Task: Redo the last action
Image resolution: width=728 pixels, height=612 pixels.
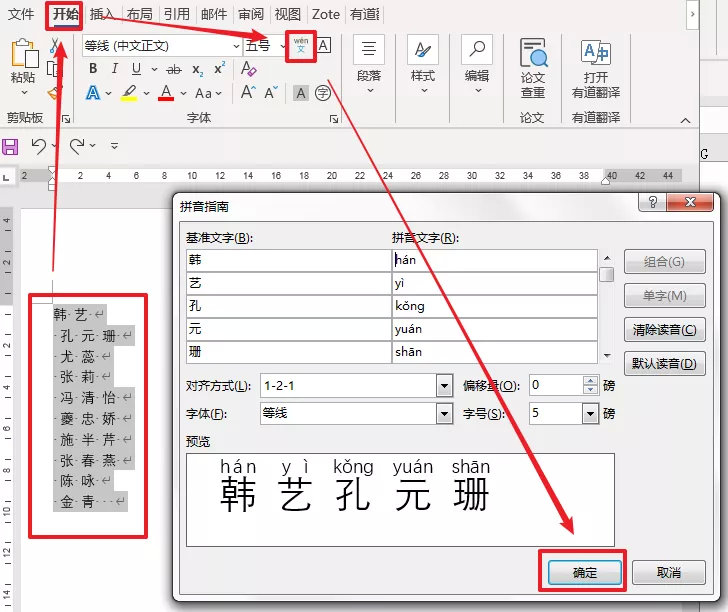Action: tap(77, 146)
